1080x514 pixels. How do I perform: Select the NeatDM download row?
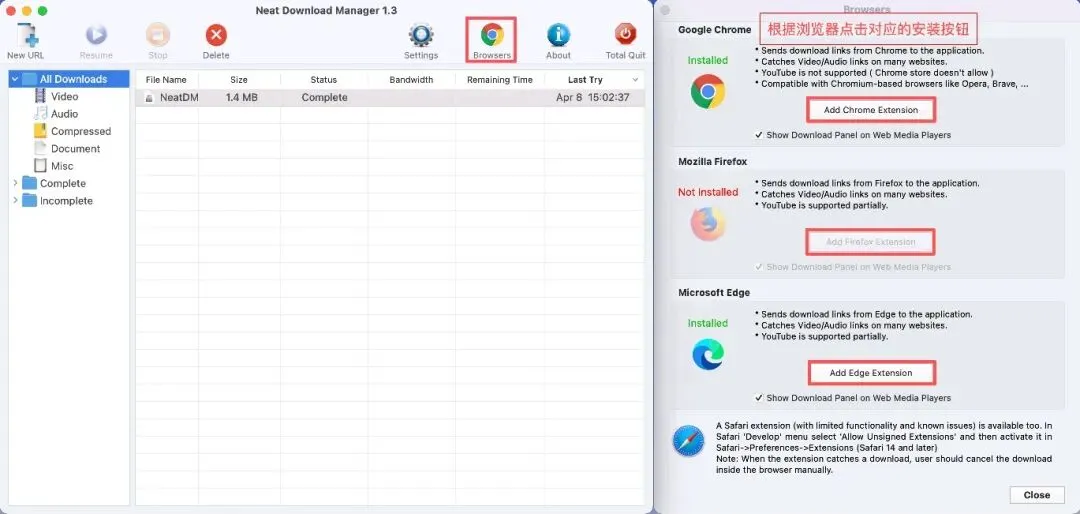point(390,98)
